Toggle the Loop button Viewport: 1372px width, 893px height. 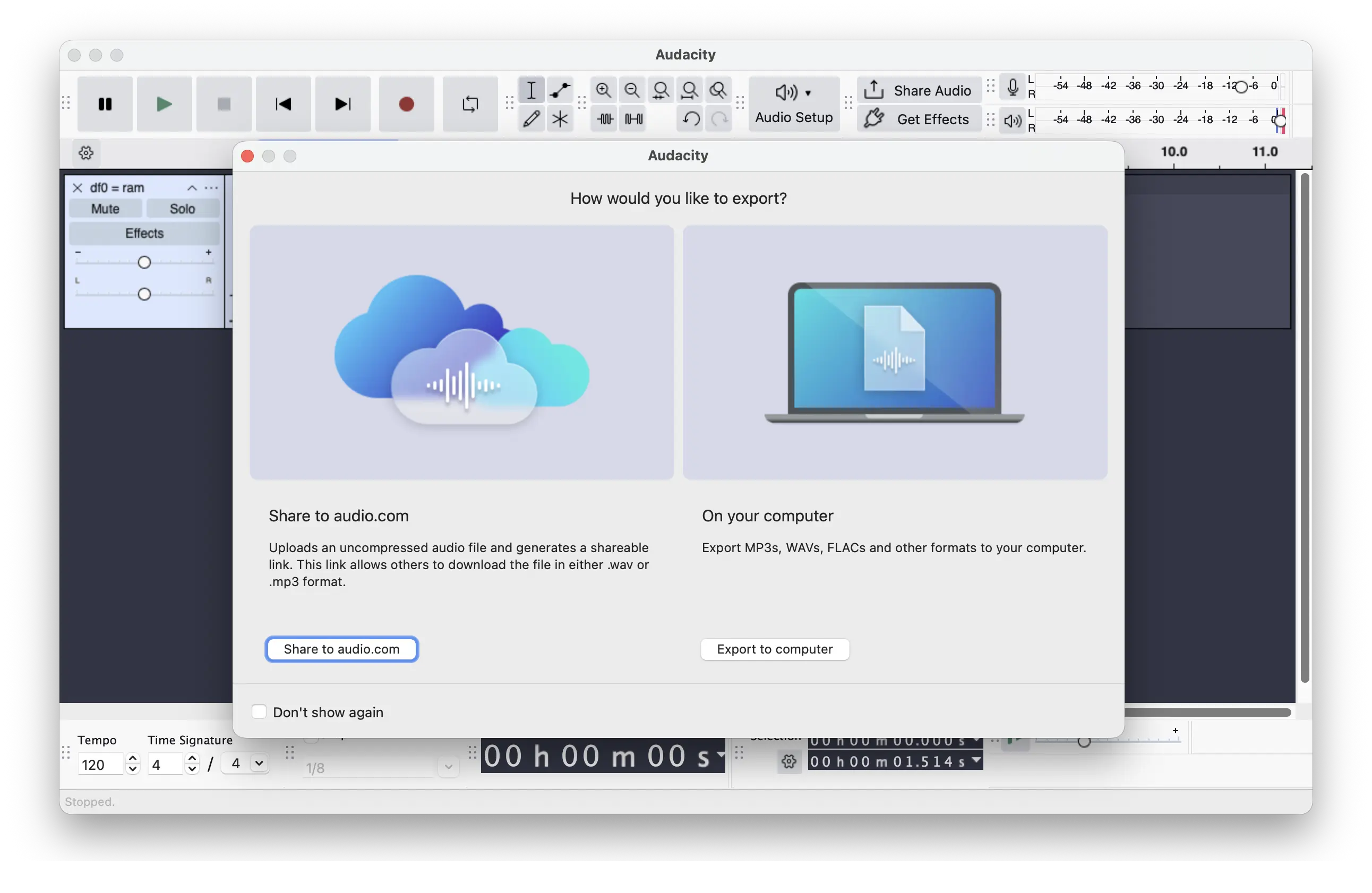click(470, 104)
